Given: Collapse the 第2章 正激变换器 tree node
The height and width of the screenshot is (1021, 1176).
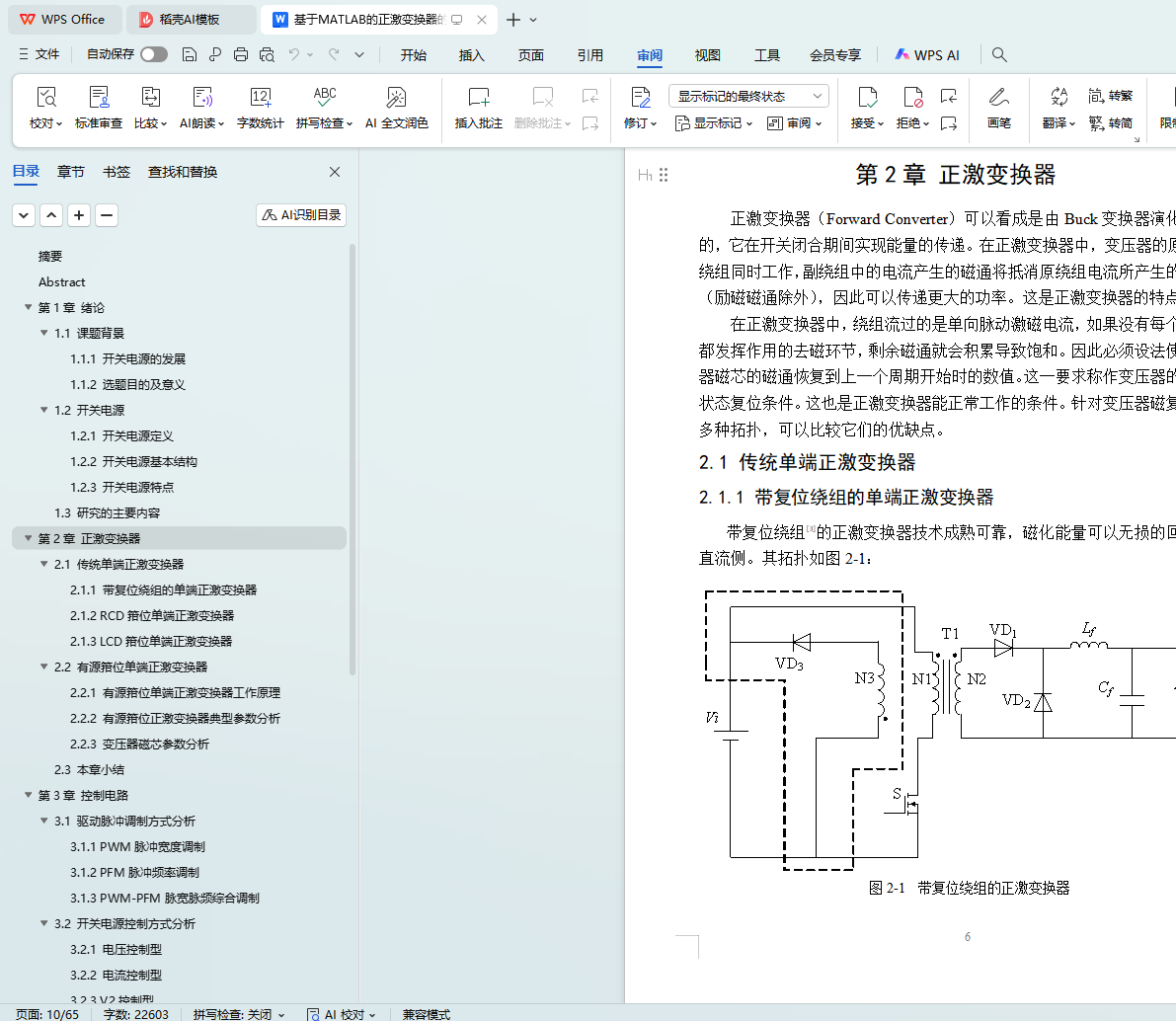Looking at the screenshot, I should click(28, 538).
